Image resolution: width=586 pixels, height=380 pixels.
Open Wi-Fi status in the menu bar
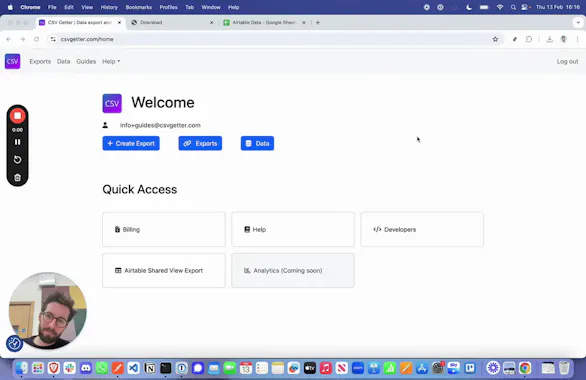point(500,7)
